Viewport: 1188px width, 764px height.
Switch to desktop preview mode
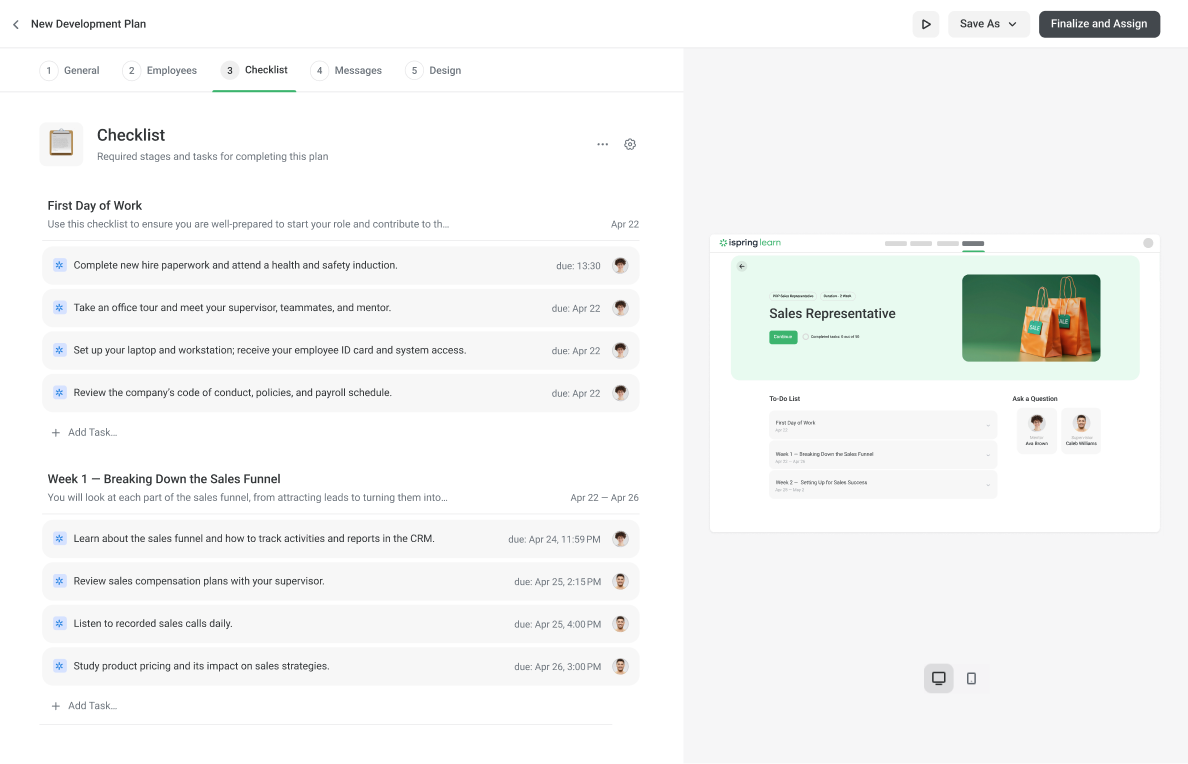tap(938, 678)
